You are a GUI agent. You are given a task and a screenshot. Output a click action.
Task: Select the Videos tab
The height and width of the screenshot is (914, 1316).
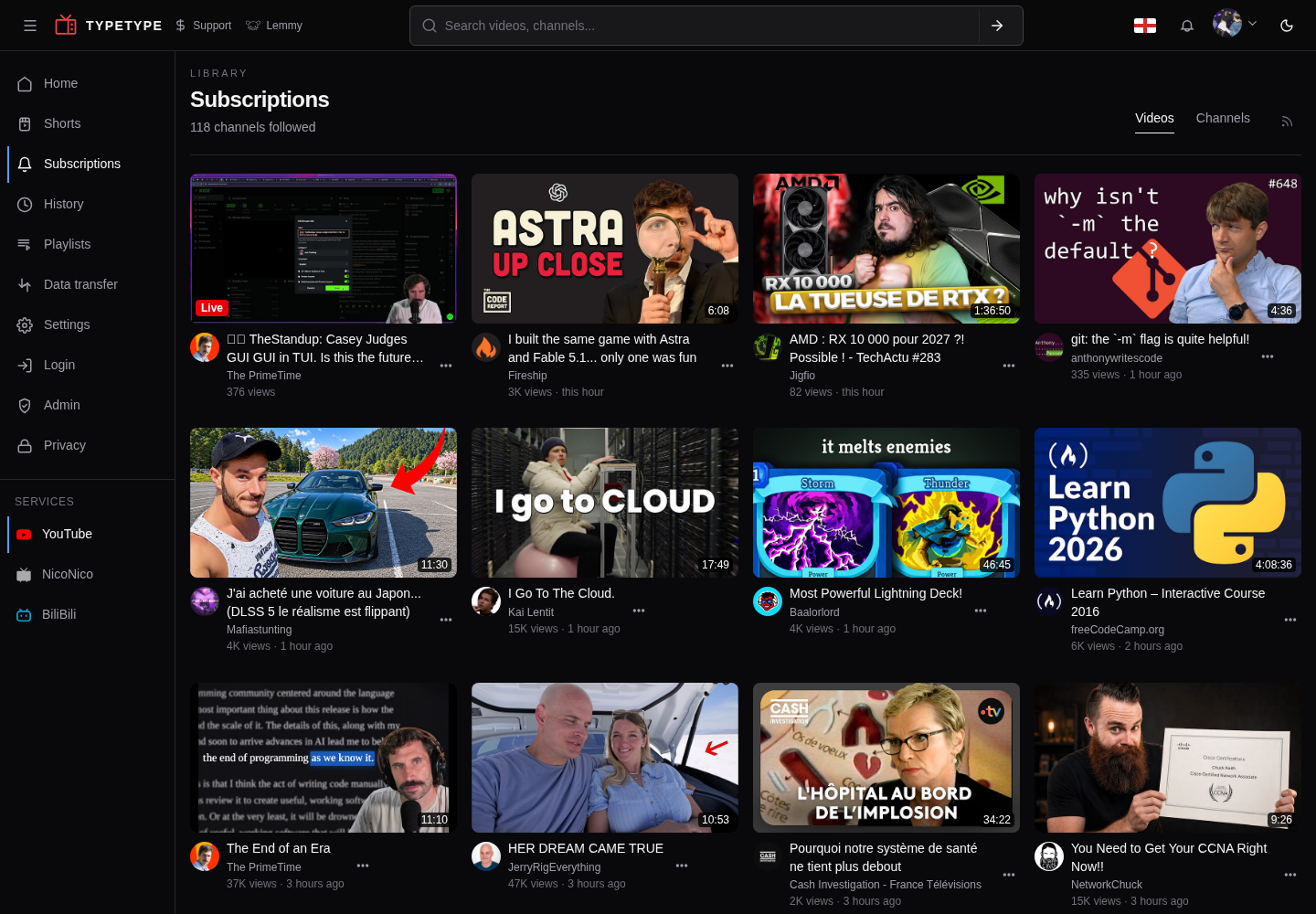tap(1154, 118)
